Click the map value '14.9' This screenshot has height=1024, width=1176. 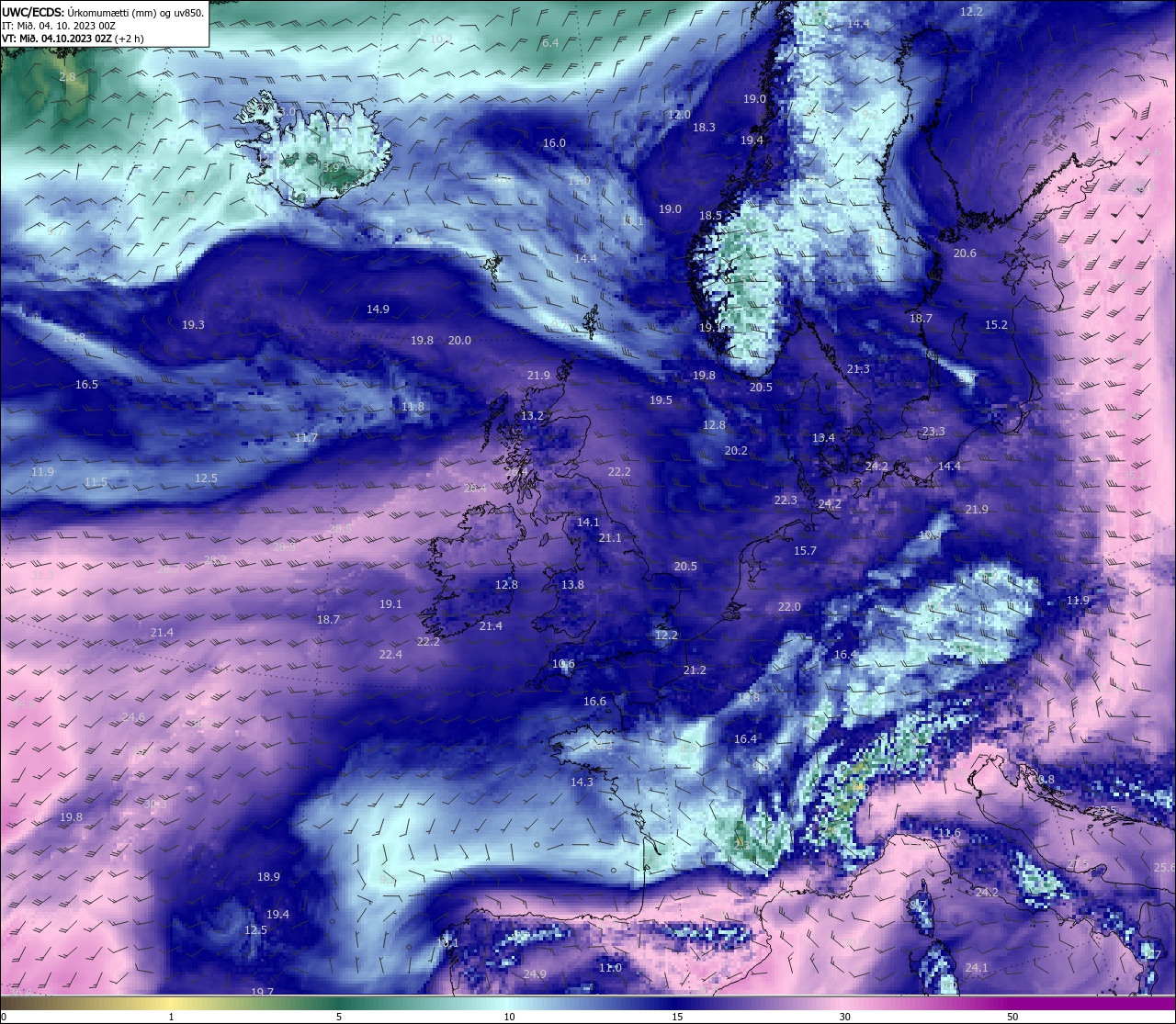[378, 309]
